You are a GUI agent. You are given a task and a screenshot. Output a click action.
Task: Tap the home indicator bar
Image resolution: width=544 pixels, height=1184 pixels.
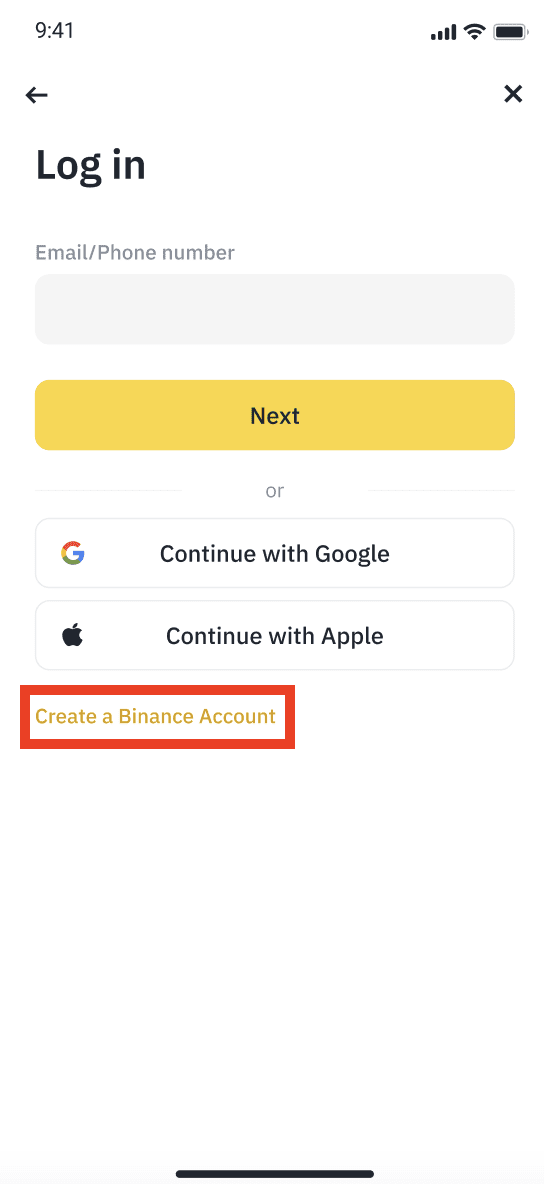[275, 1174]
